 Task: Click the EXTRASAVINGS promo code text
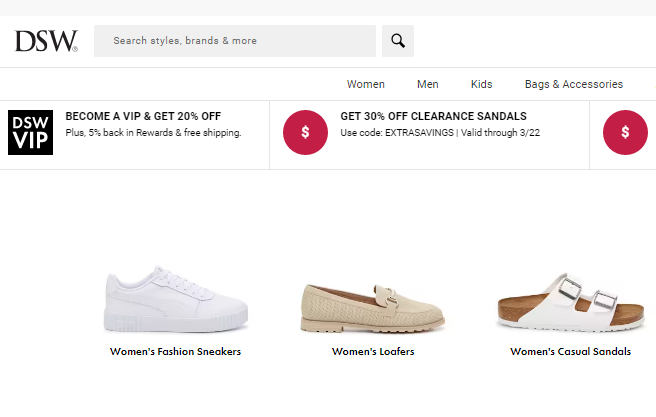coord(419,133)
